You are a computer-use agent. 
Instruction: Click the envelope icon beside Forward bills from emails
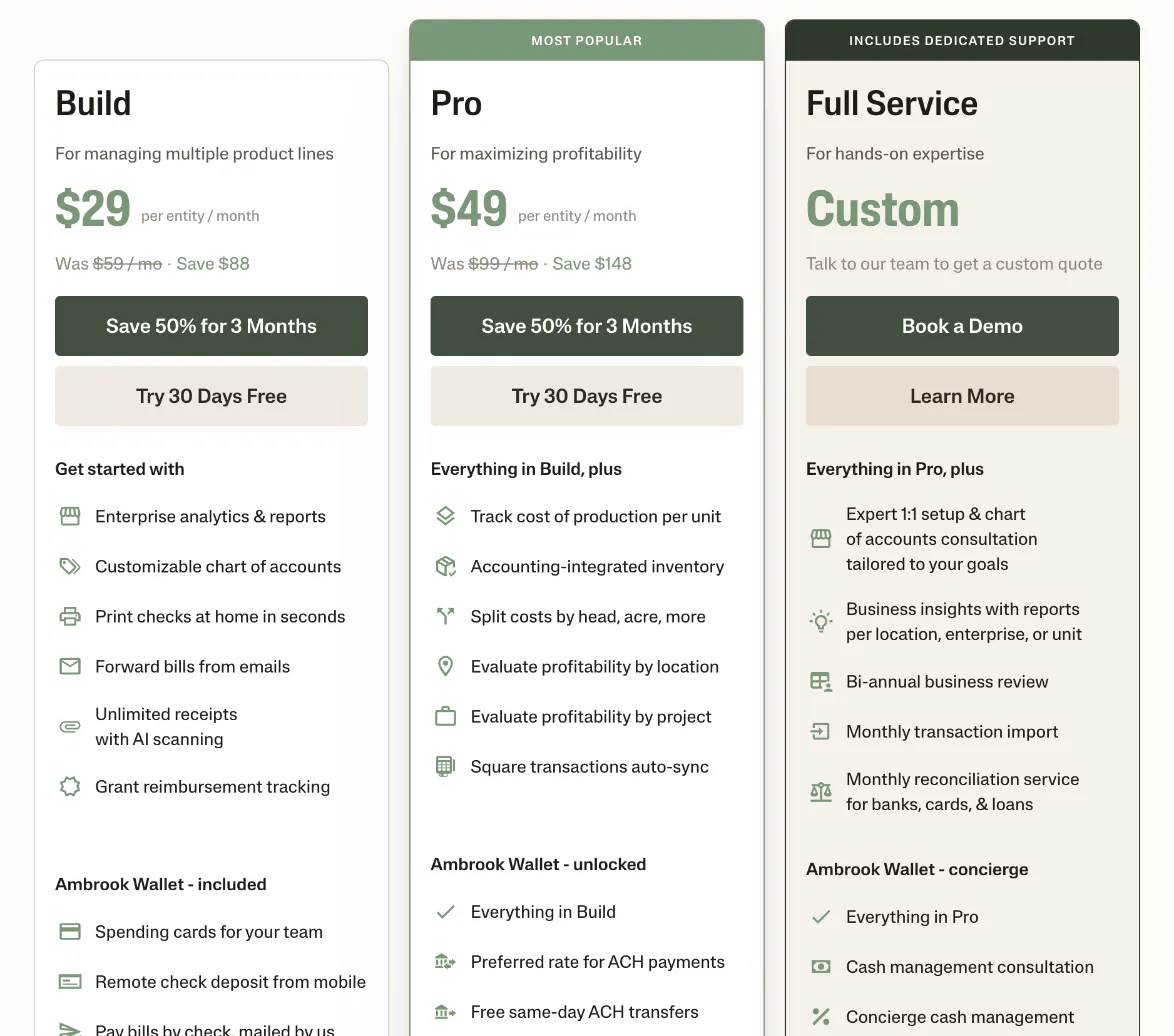point(70,666)
